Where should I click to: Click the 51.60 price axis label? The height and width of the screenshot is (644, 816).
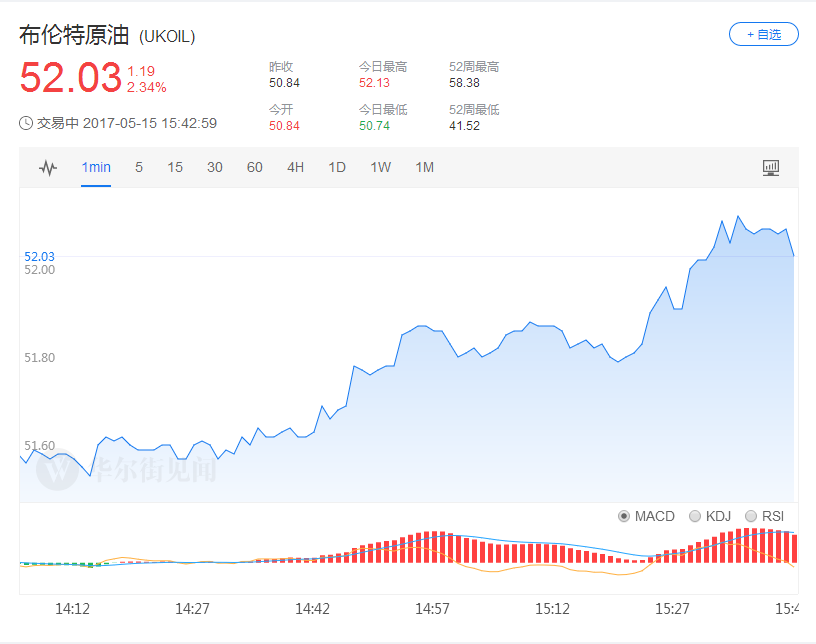coord(40,446)
